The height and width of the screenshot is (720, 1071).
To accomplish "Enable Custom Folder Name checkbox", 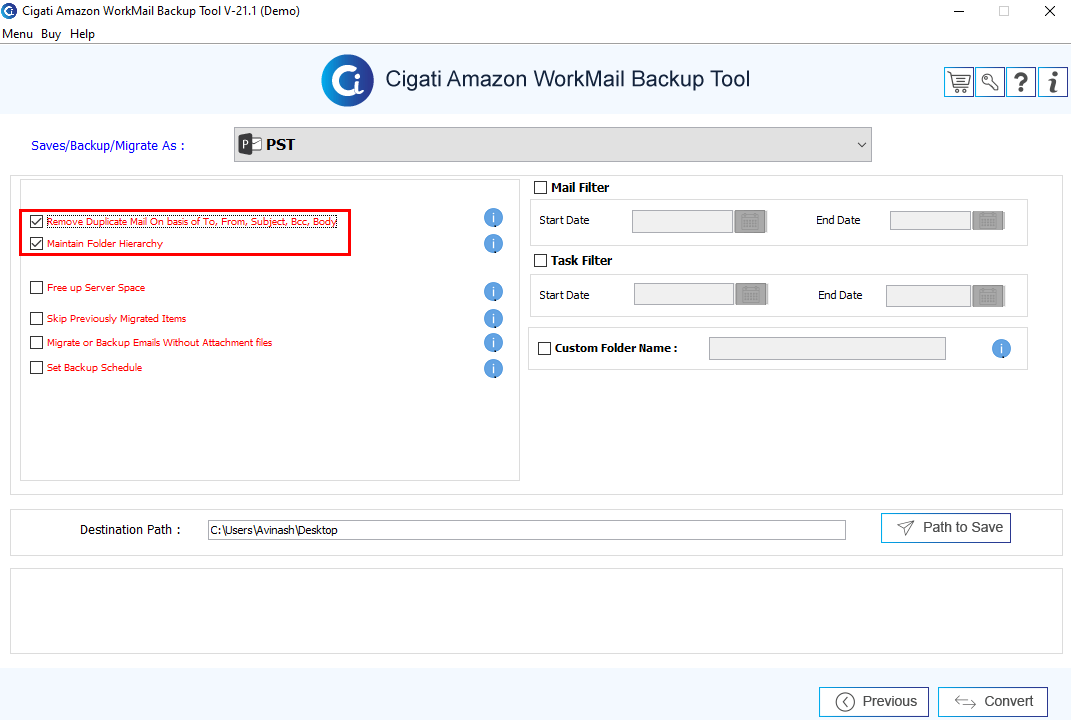I will click(544, 348).
